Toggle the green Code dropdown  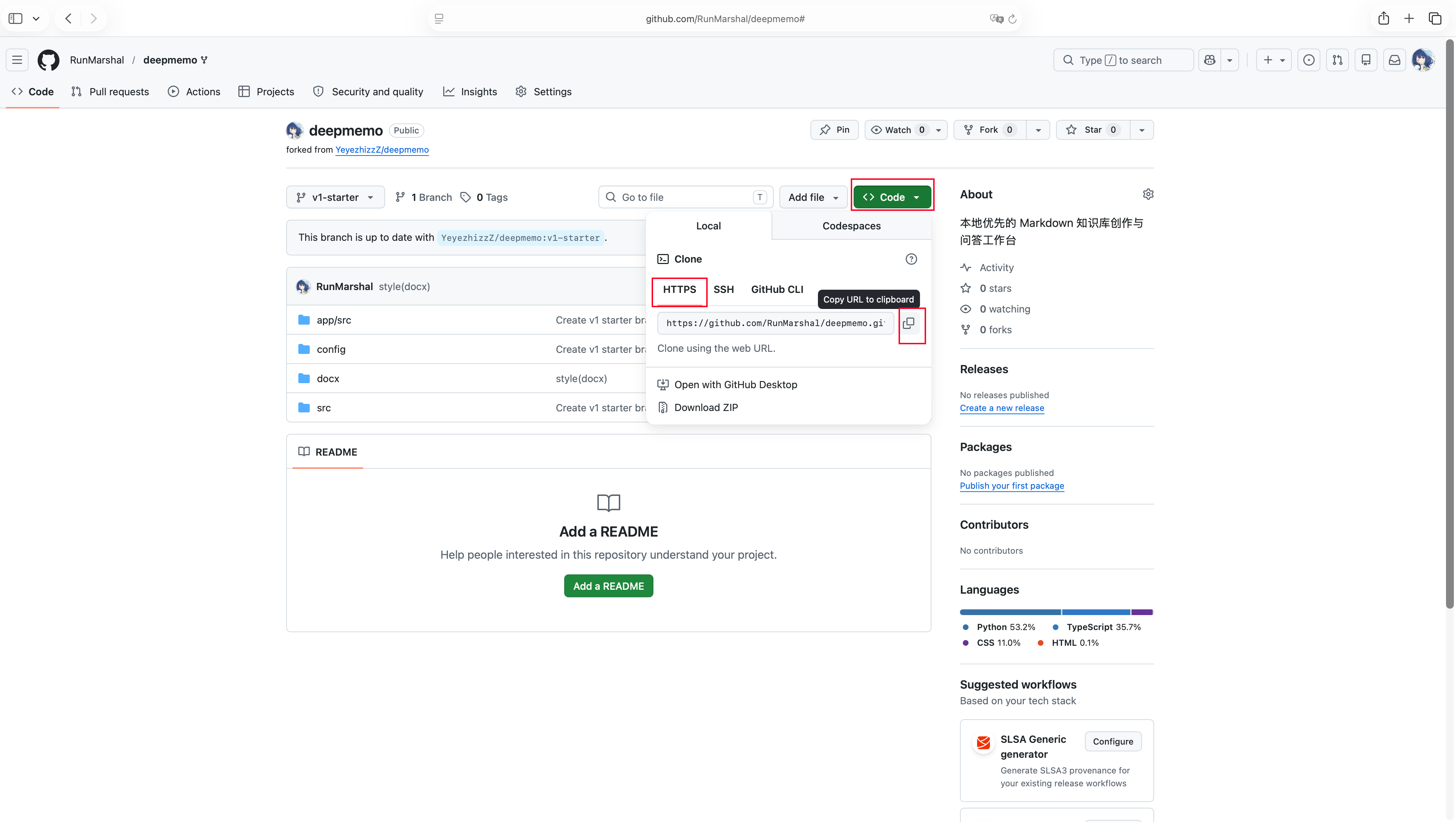pyautogui.click(x=892, y=197)
